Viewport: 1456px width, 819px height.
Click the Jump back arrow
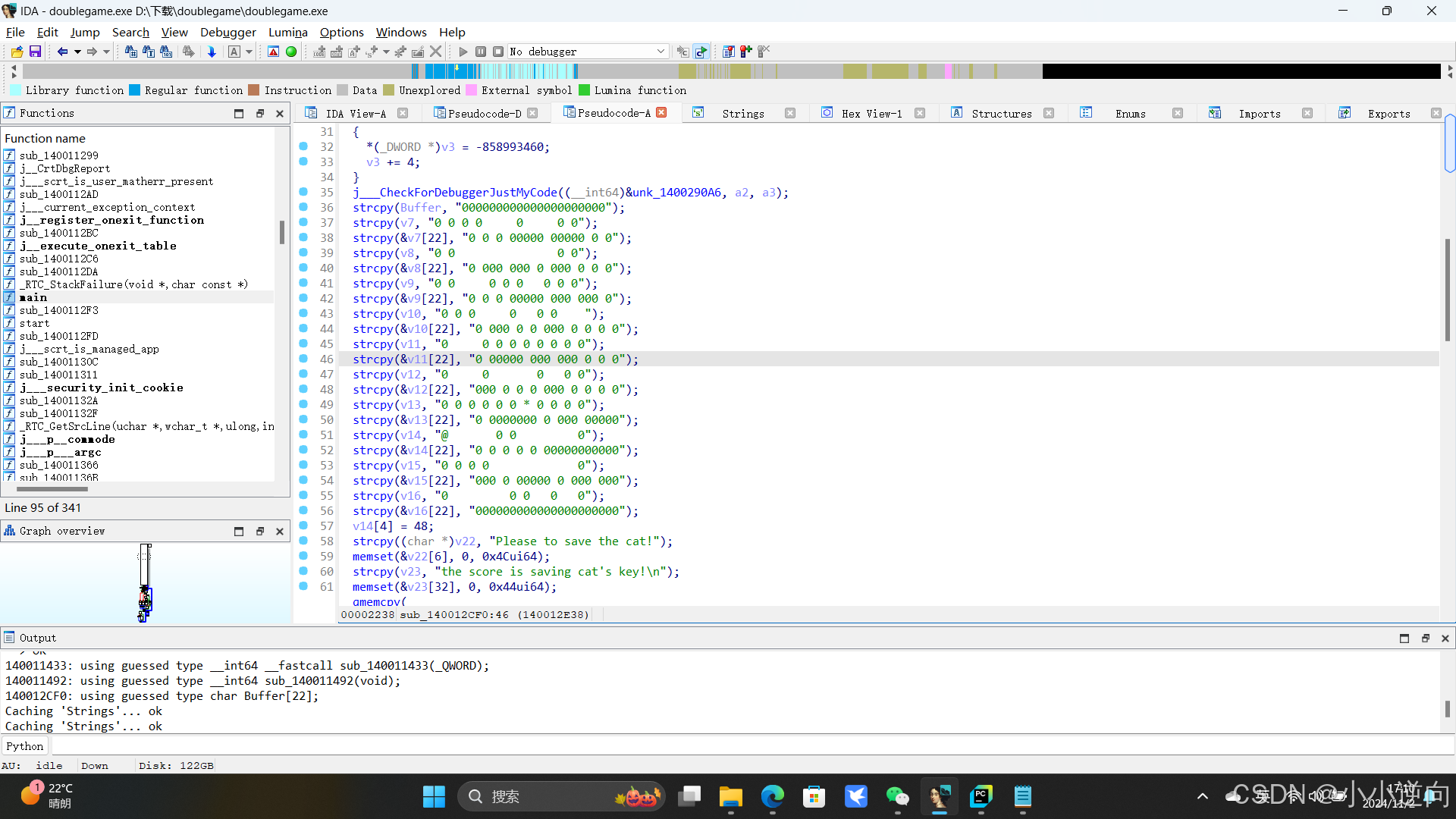click(x=62, y=52)
